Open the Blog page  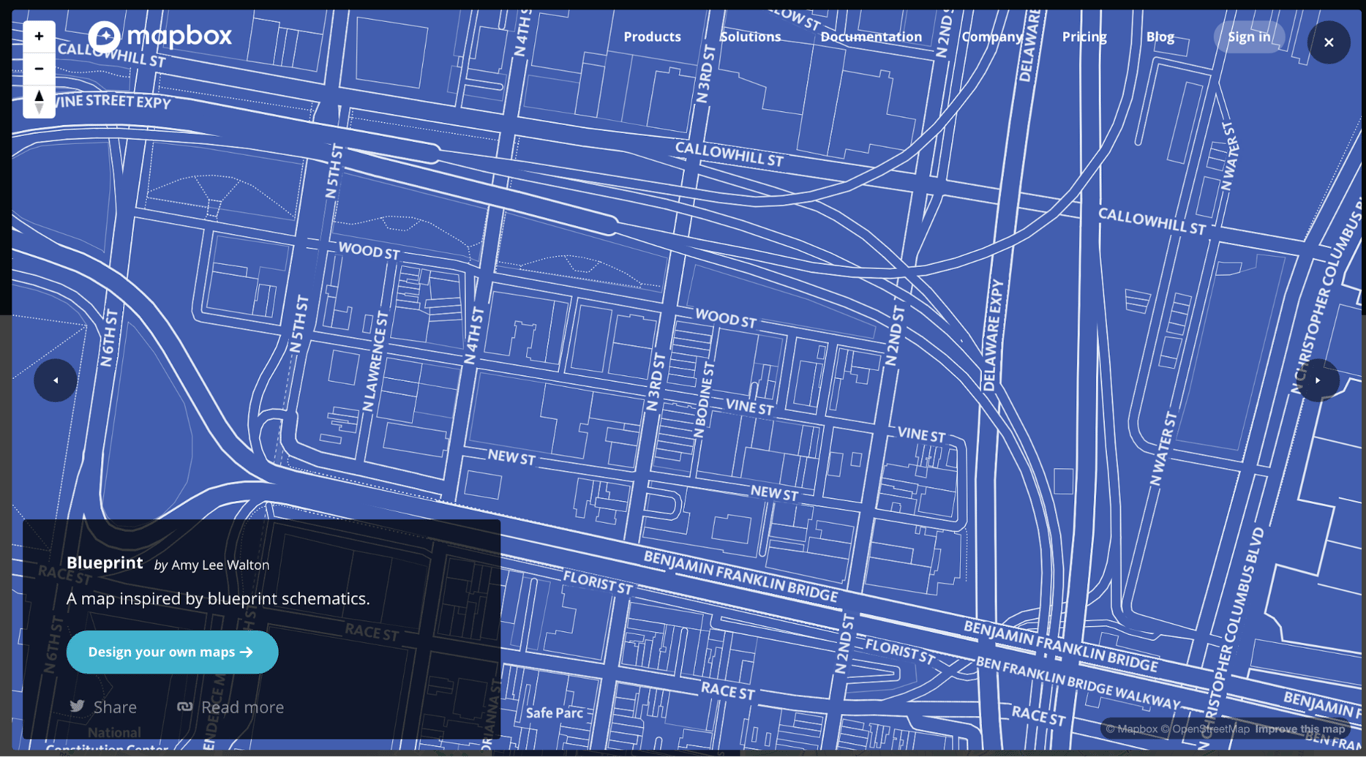pyautogui.click(x=1160, y=37)
